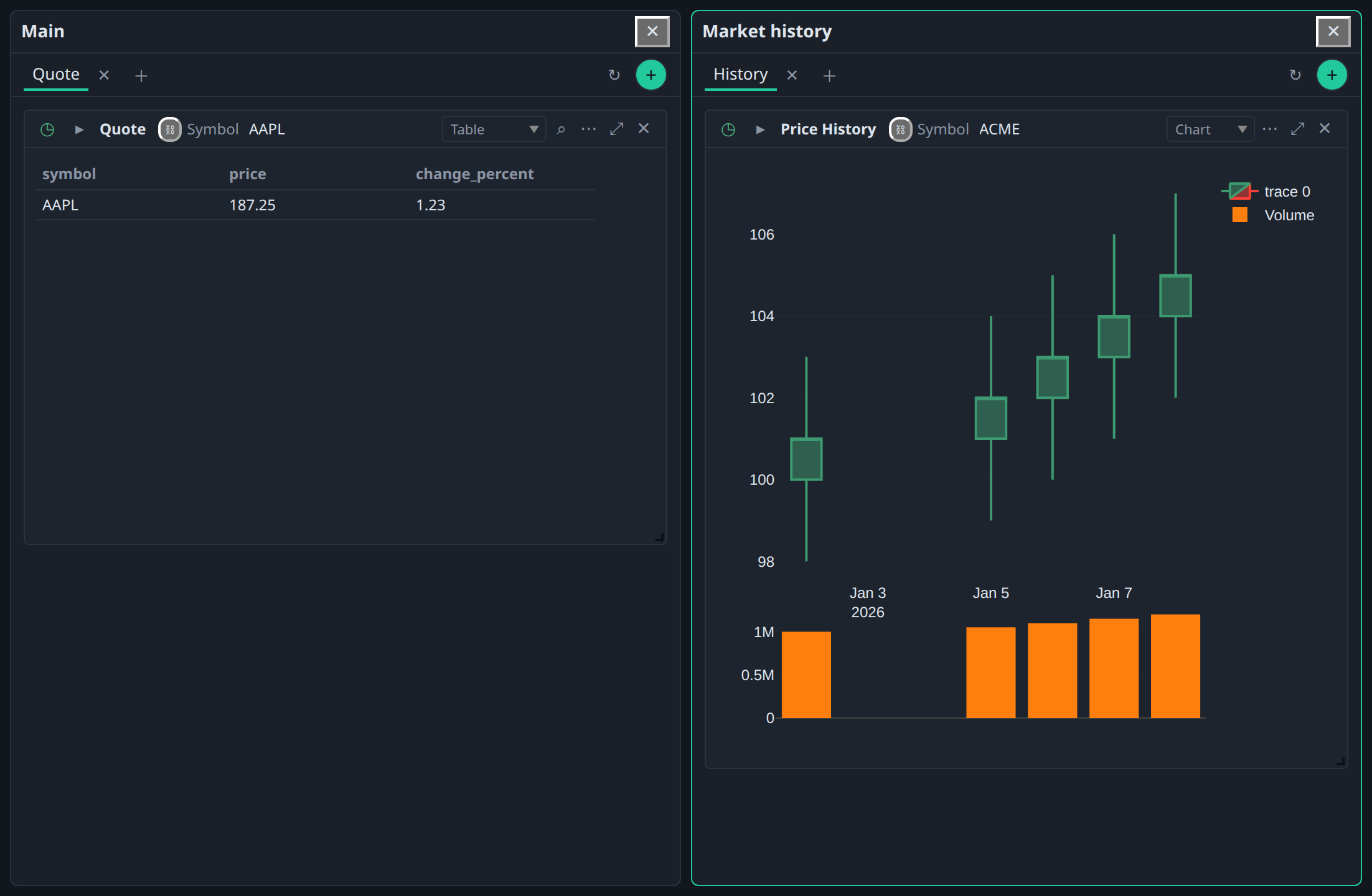Viewport: 1372px width, 896px height.
Task: Click the orange Volume color swatch
Action: click(x=1239, y=215)
